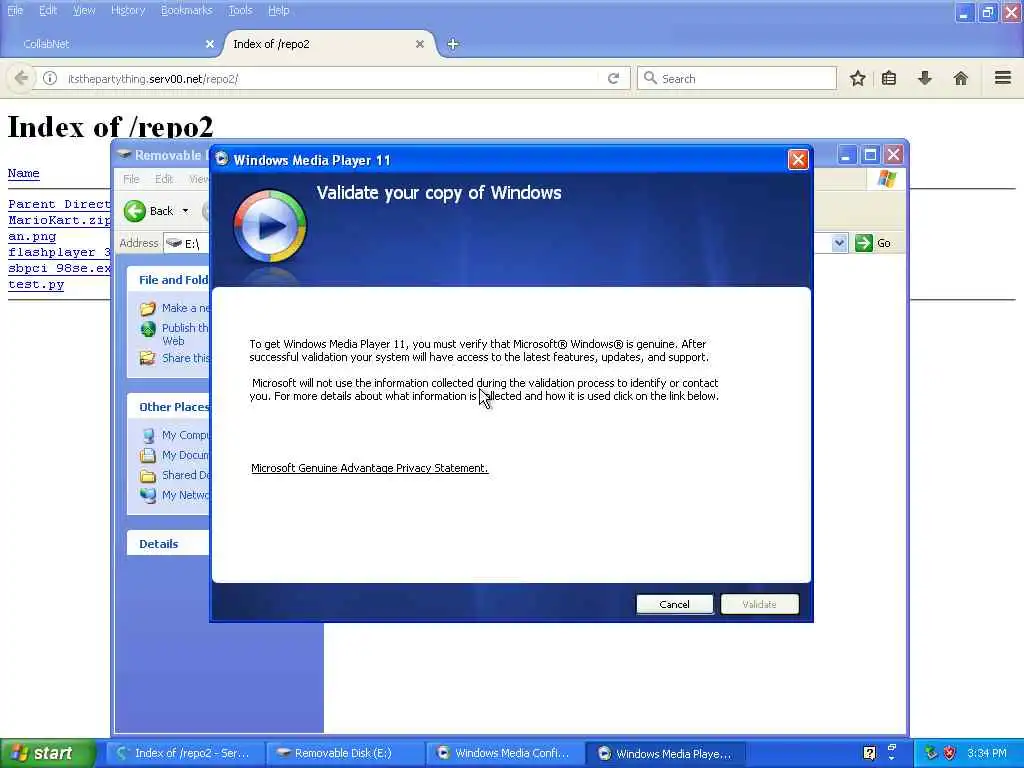This screenshot has height=768, width=1024.
Task: Switch to Removable Disk (E:) taskbar item
Action: tap(346, 753)
